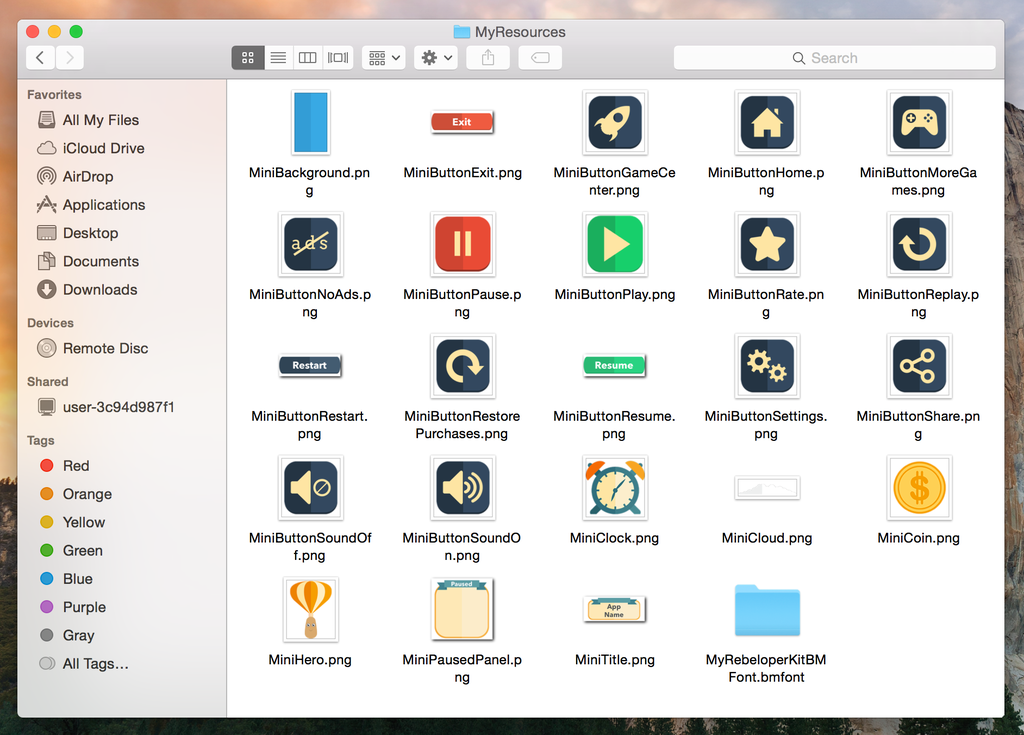Image resolution: width=1024 pixels, height=735 pixels.
Task: Open Desktop in sidebar
Action: (122, 233)
